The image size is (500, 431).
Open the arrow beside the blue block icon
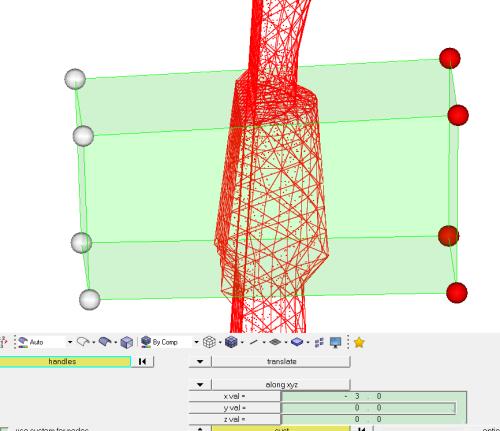tap(308, 342)
